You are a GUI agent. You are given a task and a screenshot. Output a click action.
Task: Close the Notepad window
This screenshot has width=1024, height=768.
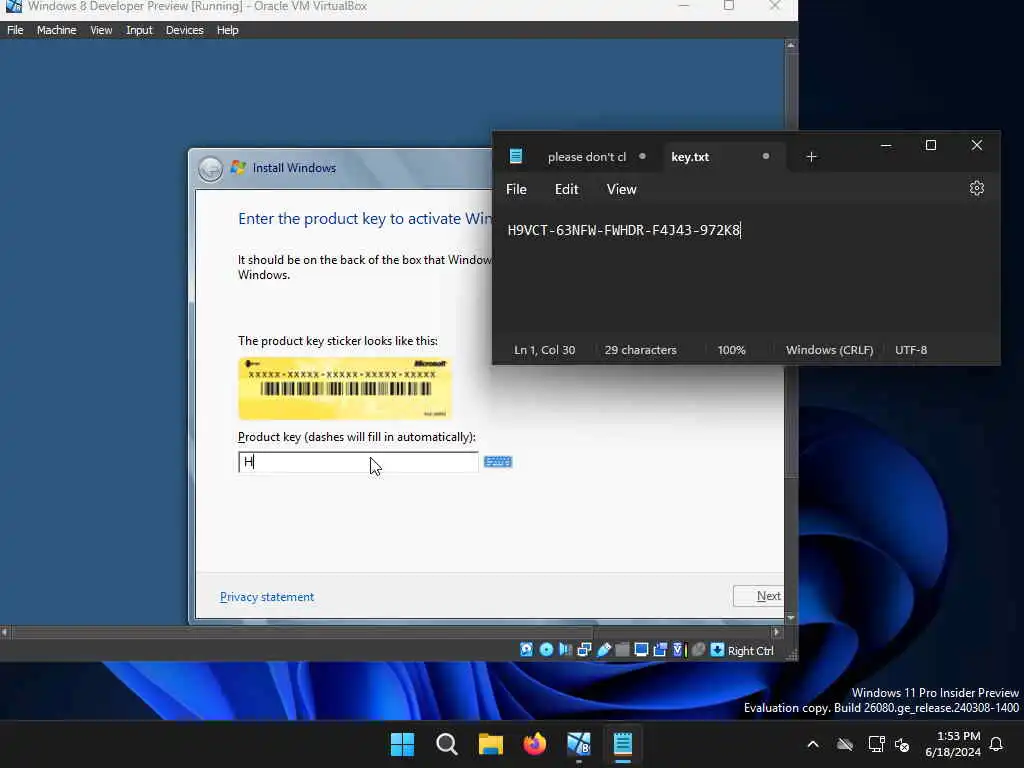976,145
